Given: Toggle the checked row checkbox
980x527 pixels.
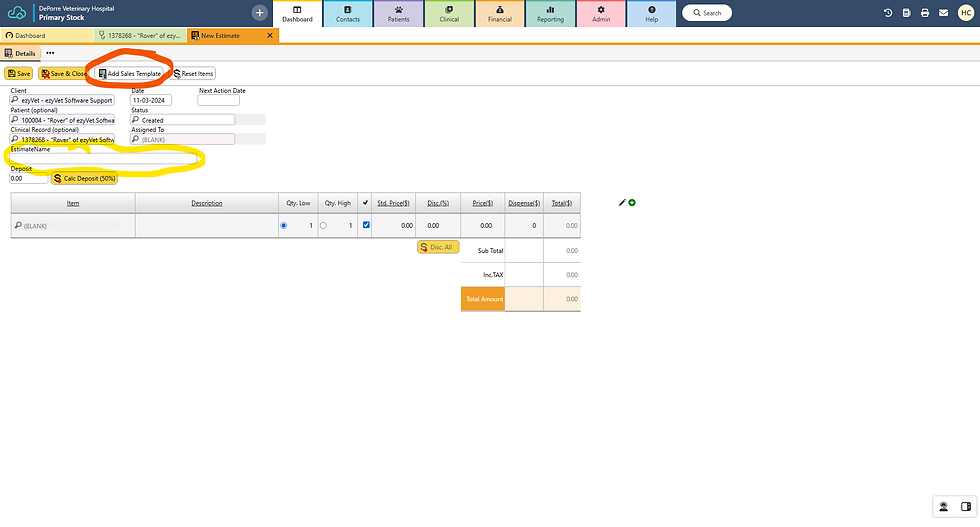Looking at the screenshot, I should pos(366,225).
